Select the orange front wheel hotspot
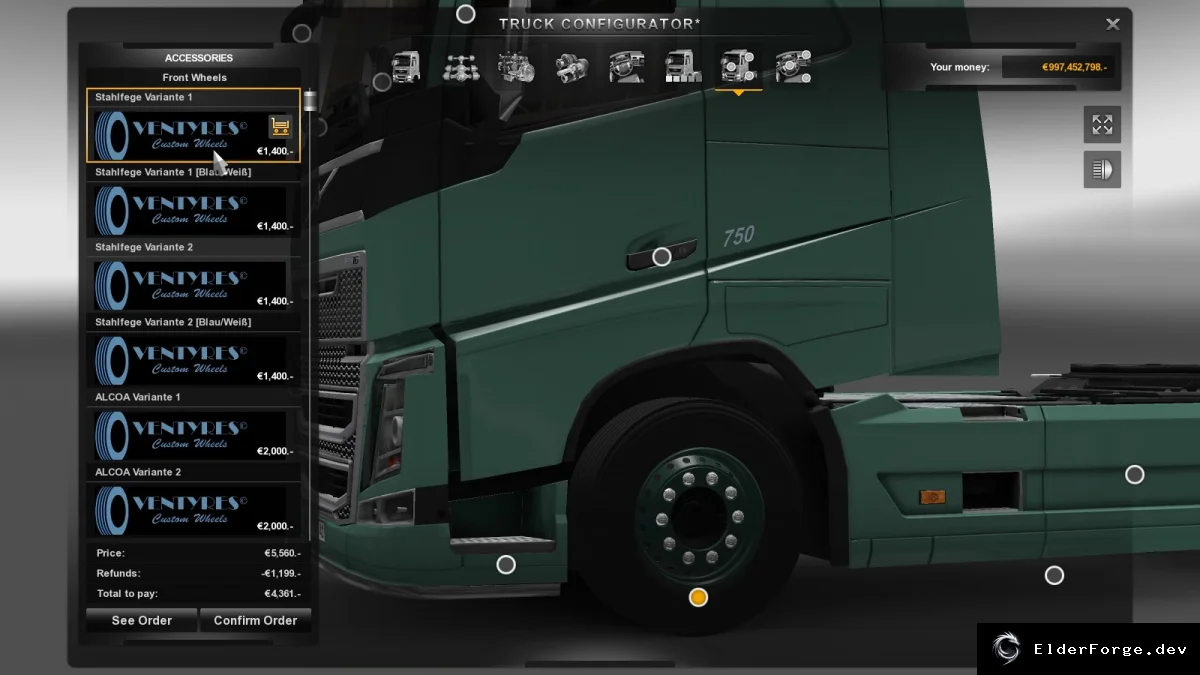This screenshot has width=1200, height=675. click(x=699, y=598)
